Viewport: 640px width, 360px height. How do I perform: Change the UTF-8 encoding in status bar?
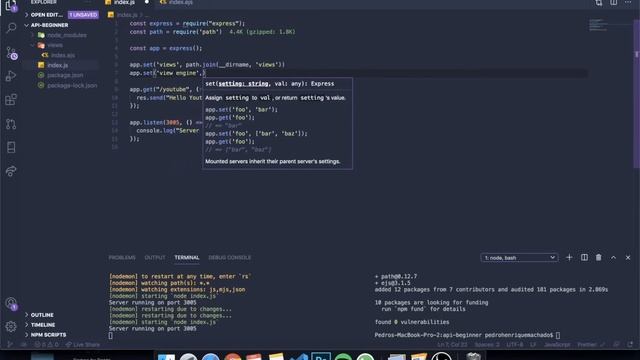coord(514,345)
